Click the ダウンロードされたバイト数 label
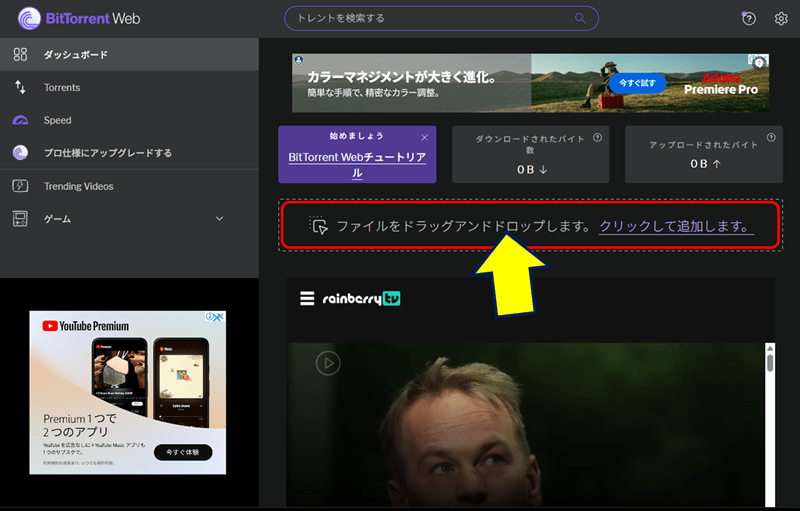800x511 pixels. [530, 144]
